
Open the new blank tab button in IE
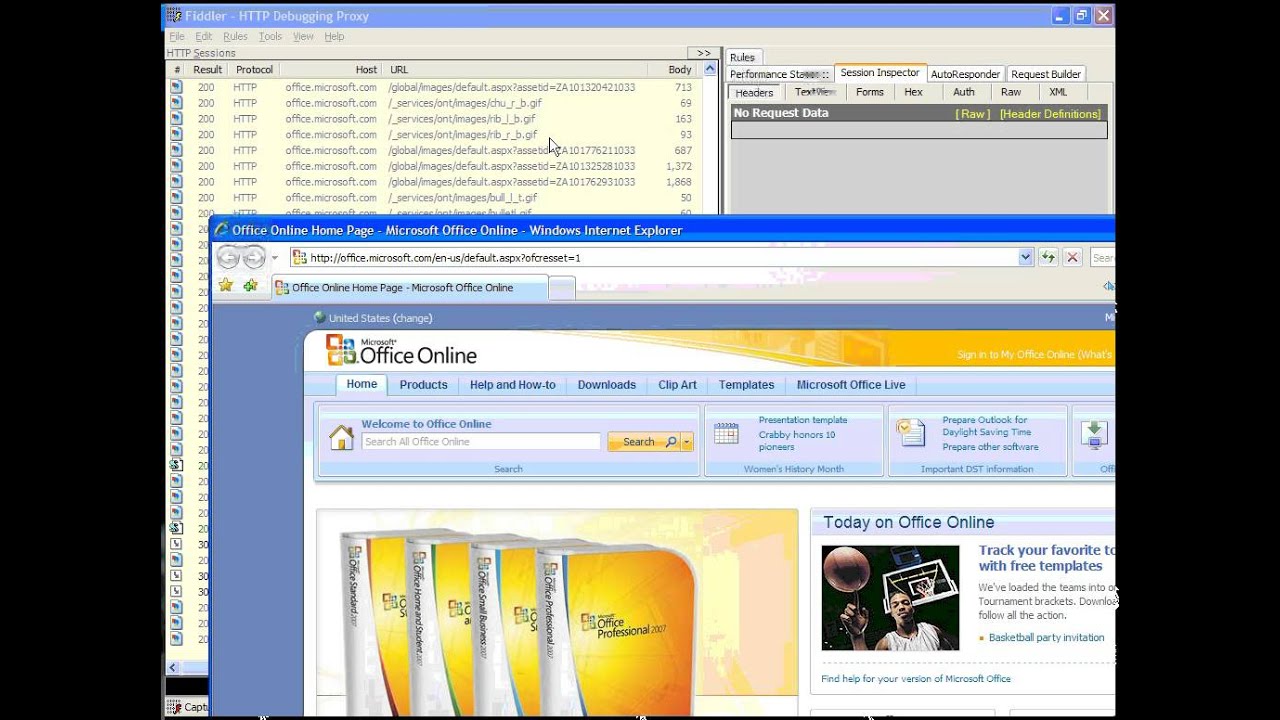point(563,288)
